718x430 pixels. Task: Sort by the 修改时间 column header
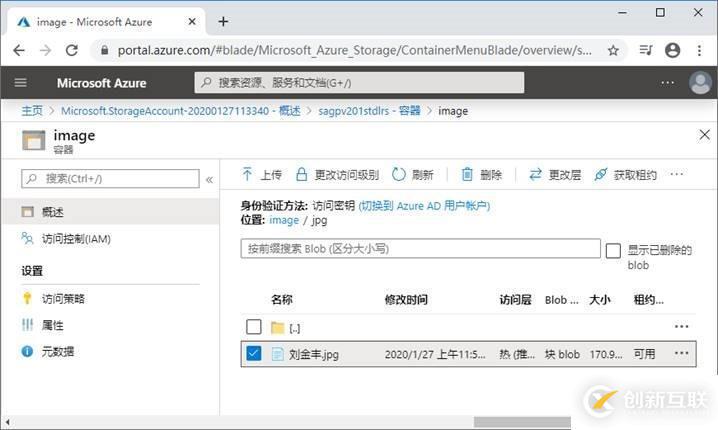(x=406, y=299)
